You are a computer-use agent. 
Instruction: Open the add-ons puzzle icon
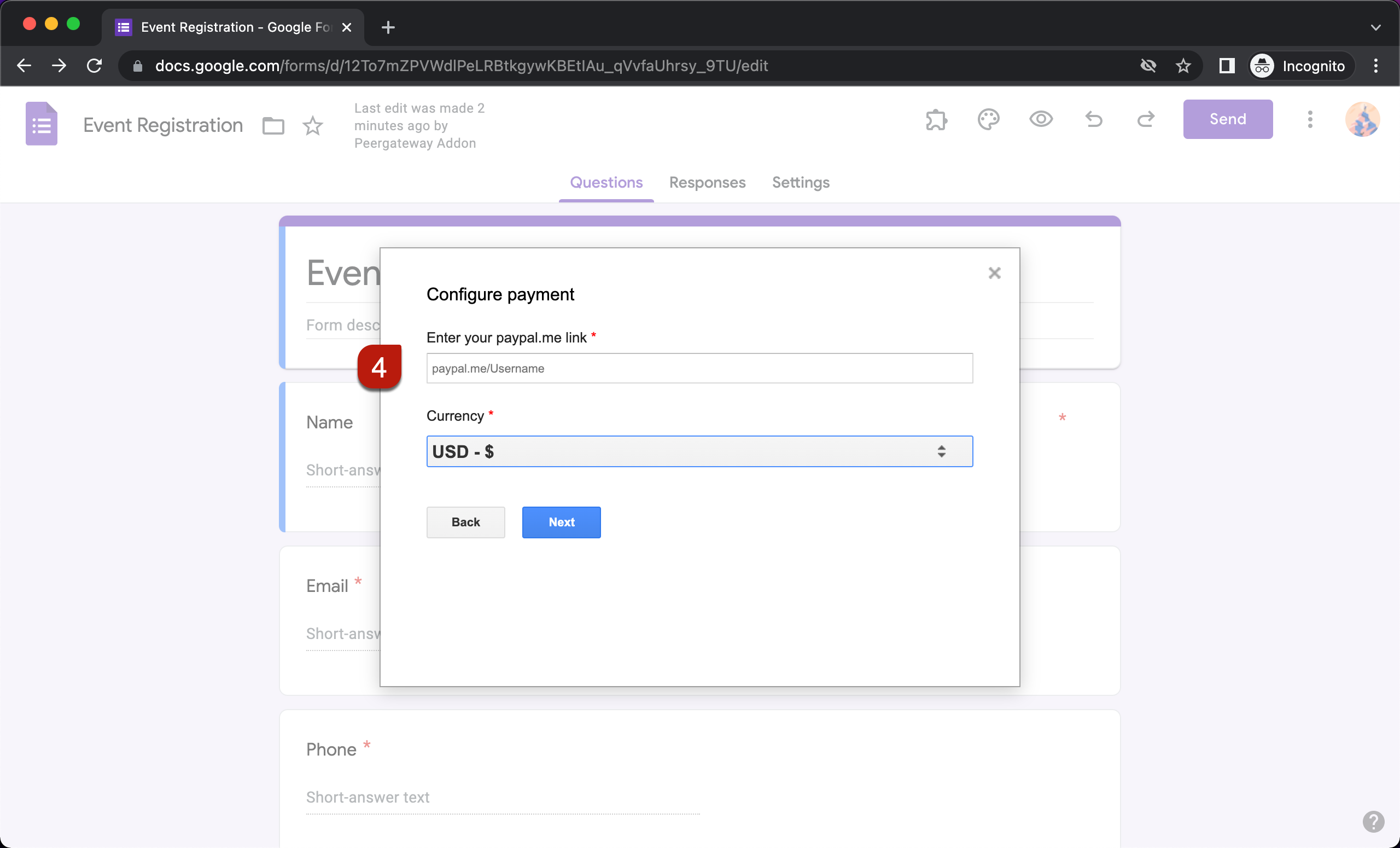(936, 120)
